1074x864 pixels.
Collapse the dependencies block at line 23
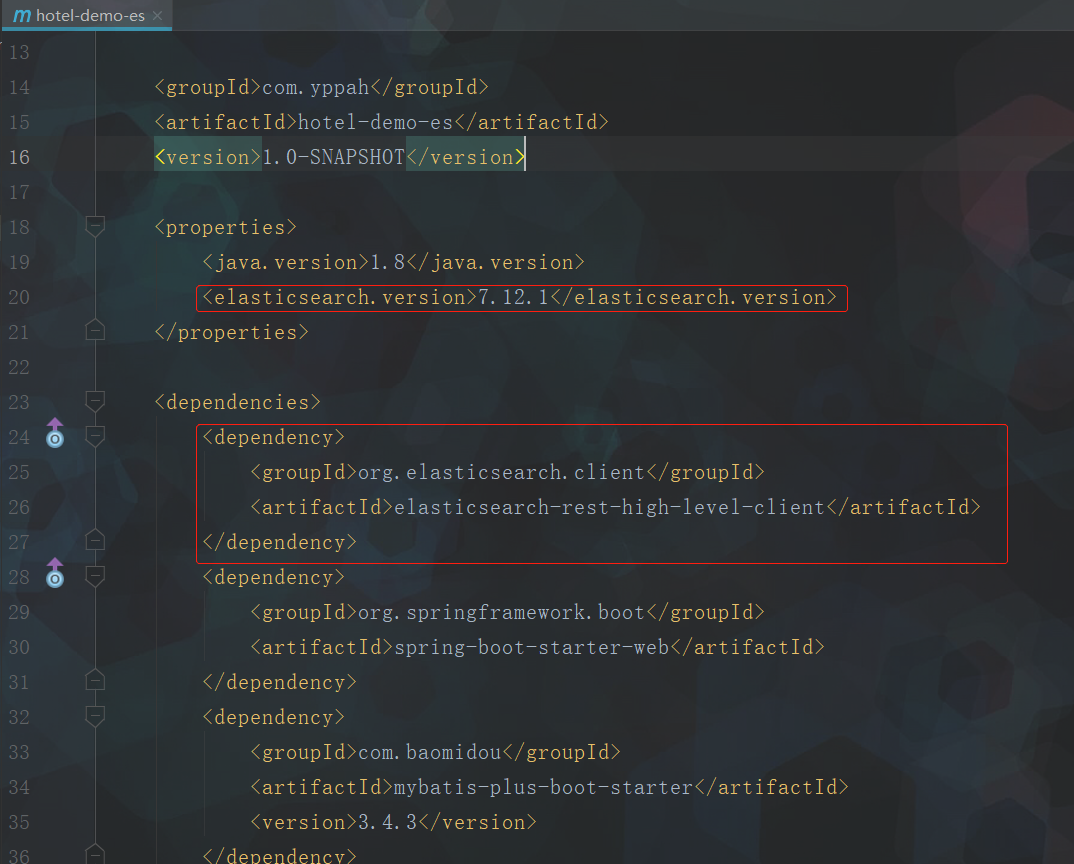coord(95,402)
